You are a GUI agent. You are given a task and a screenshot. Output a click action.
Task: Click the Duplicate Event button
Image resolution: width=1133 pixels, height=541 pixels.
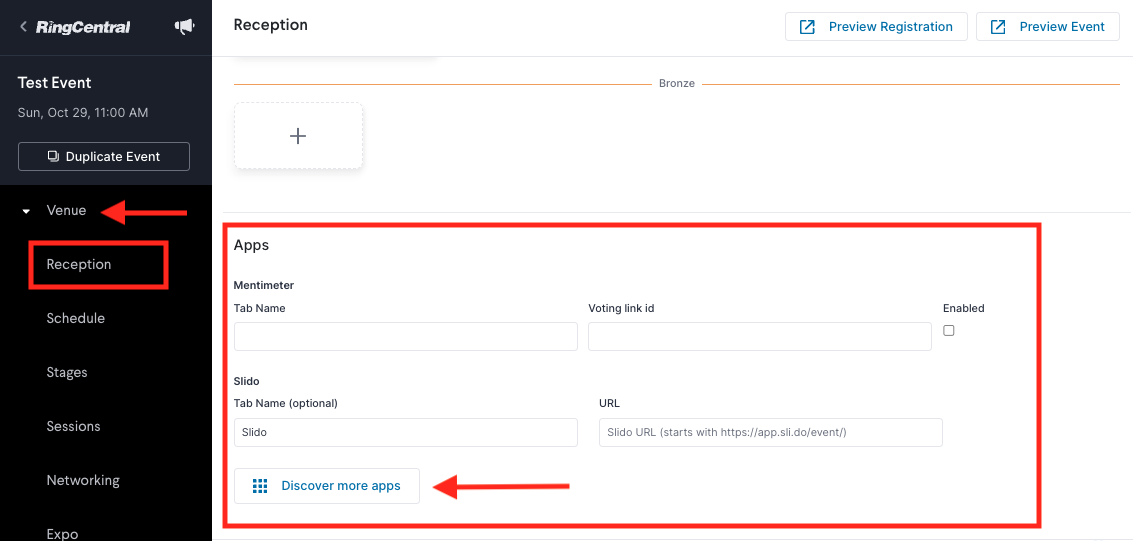[x=104, y=156]
